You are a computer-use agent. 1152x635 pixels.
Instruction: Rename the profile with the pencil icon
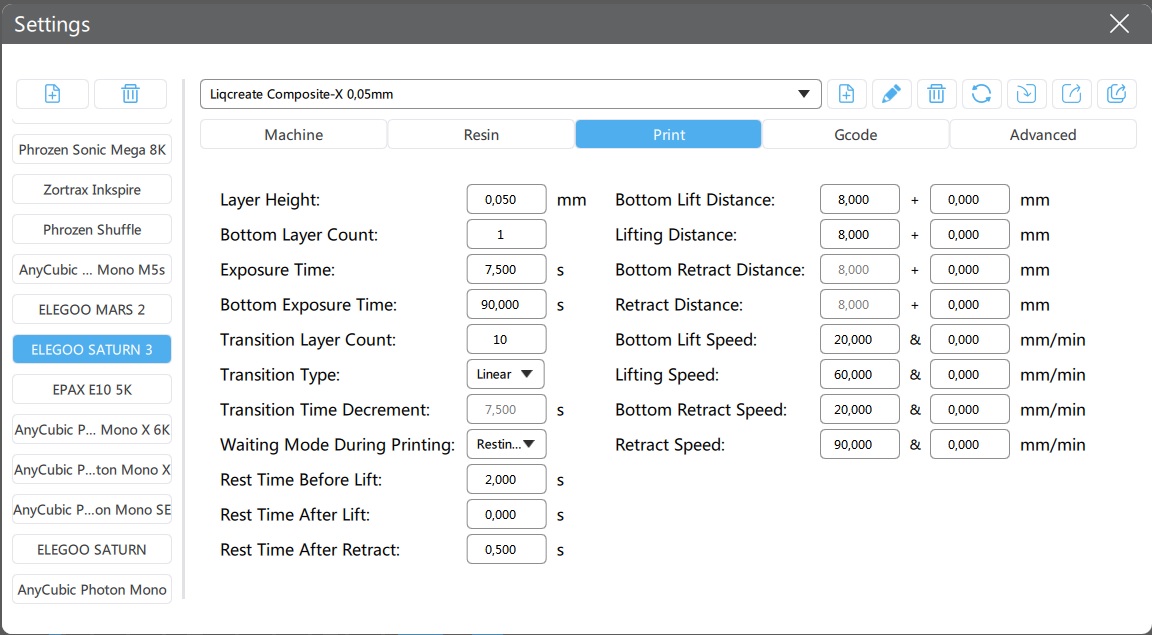click(891, 94)
